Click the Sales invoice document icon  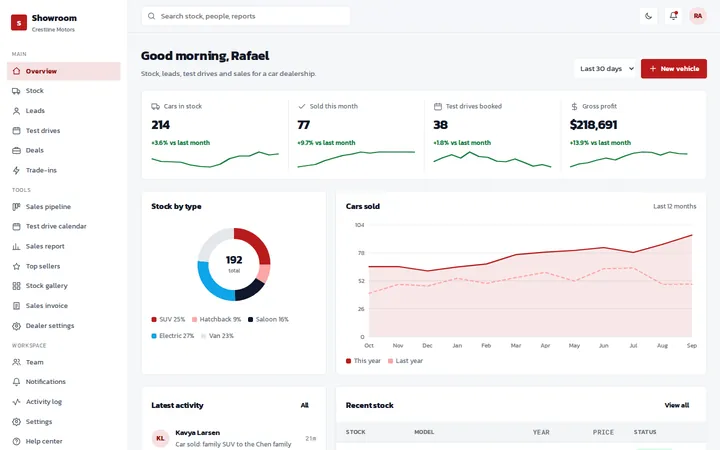(17, 306)
